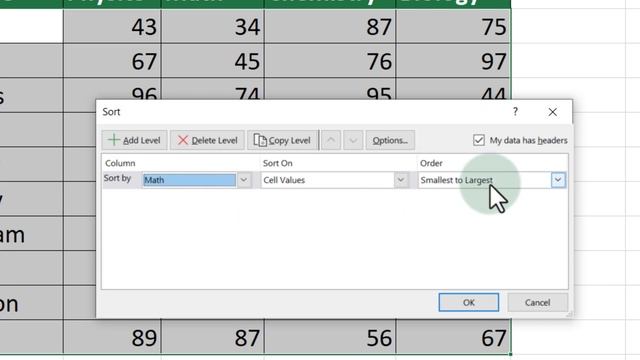640x360 pixels.
Task: Select the Math sort-by column field
Action: pos(189,180)
